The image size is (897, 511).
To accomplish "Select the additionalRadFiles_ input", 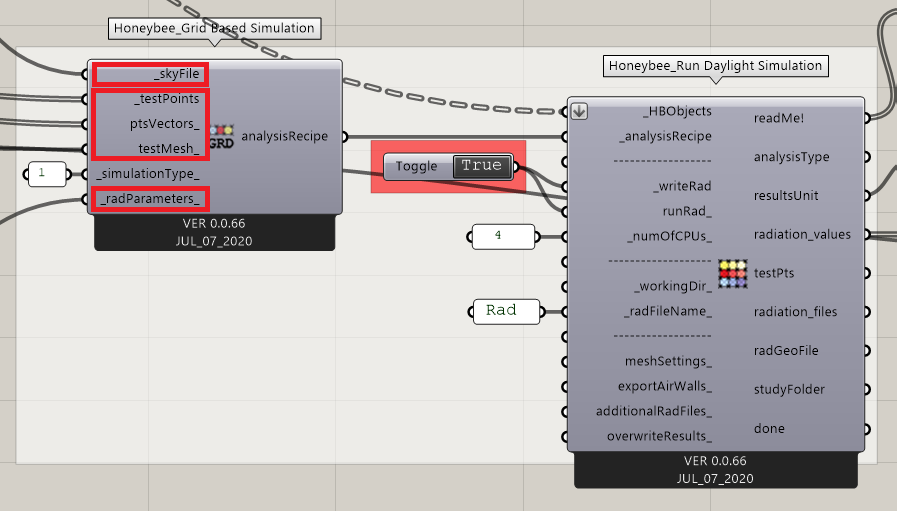I will [654, 411].
